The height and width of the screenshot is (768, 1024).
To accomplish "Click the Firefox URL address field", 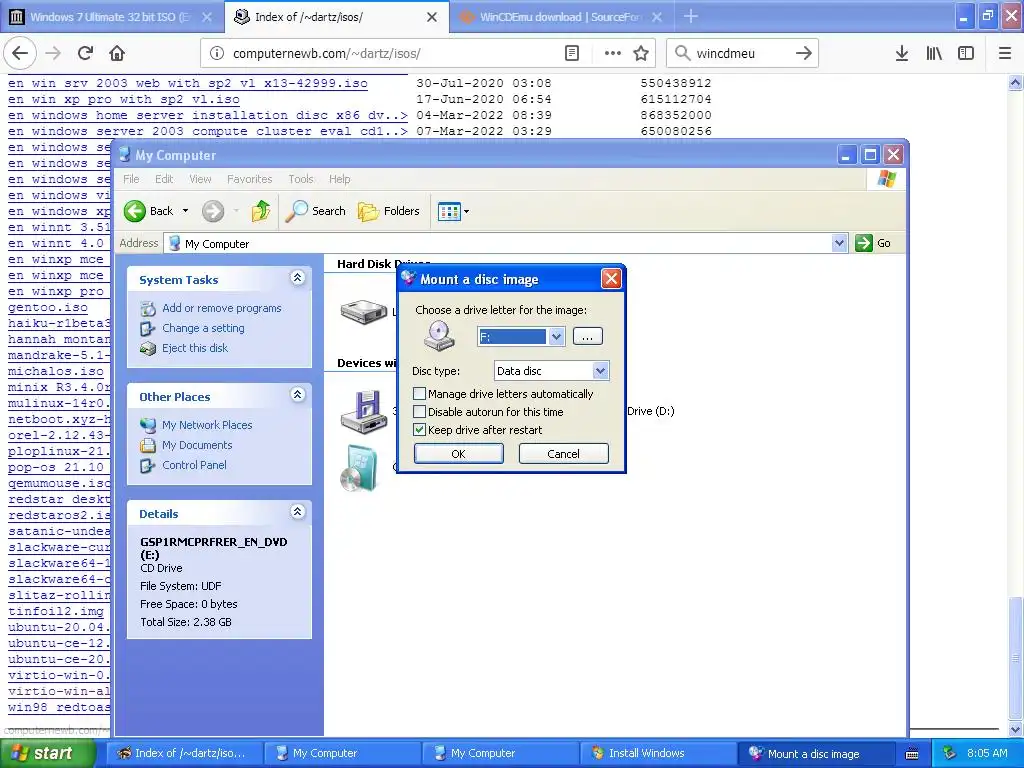I will (x=392, y=53).
